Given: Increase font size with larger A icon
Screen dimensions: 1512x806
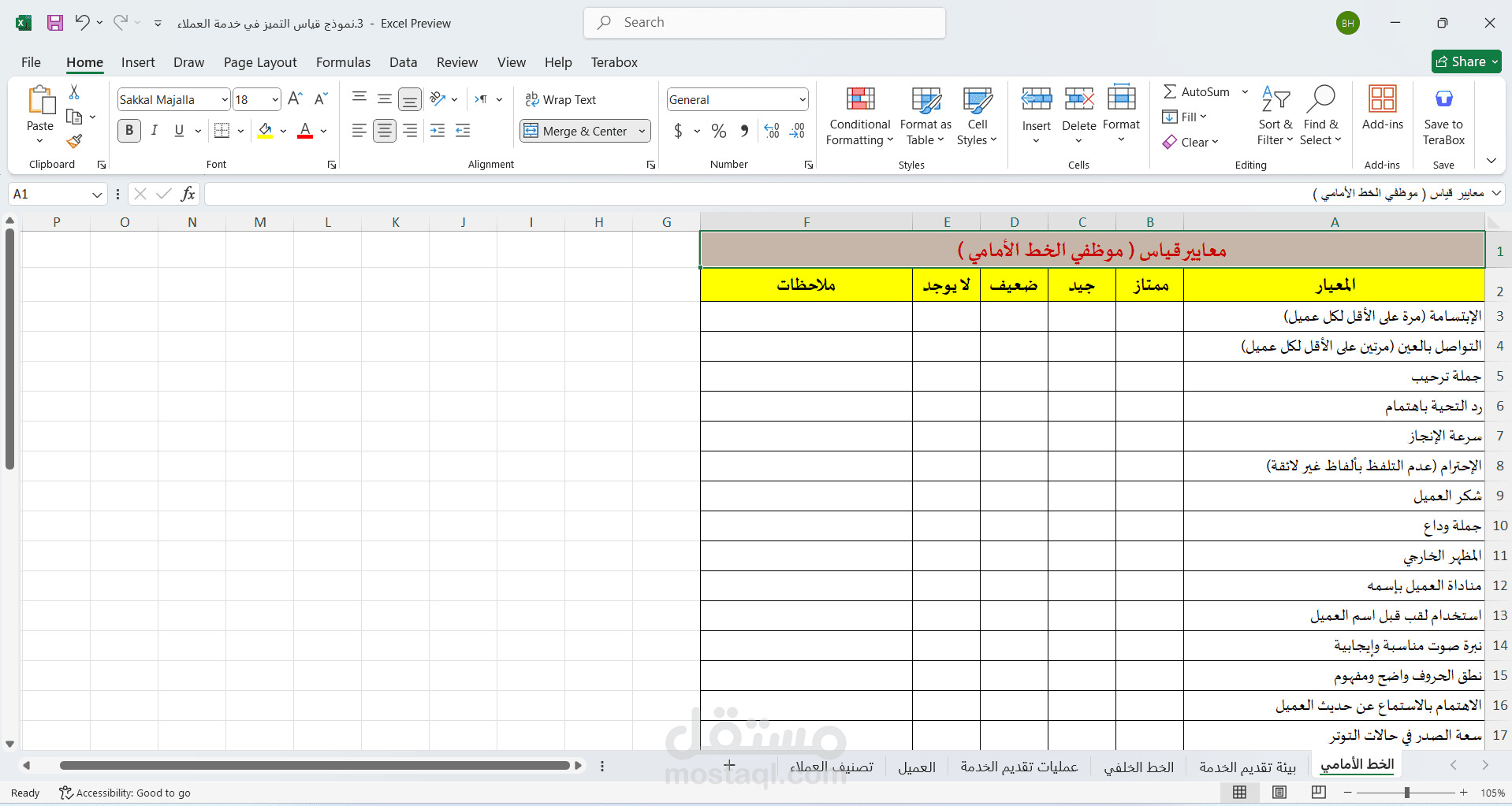Looking at the screenshot, I should [x=295, y=99].
